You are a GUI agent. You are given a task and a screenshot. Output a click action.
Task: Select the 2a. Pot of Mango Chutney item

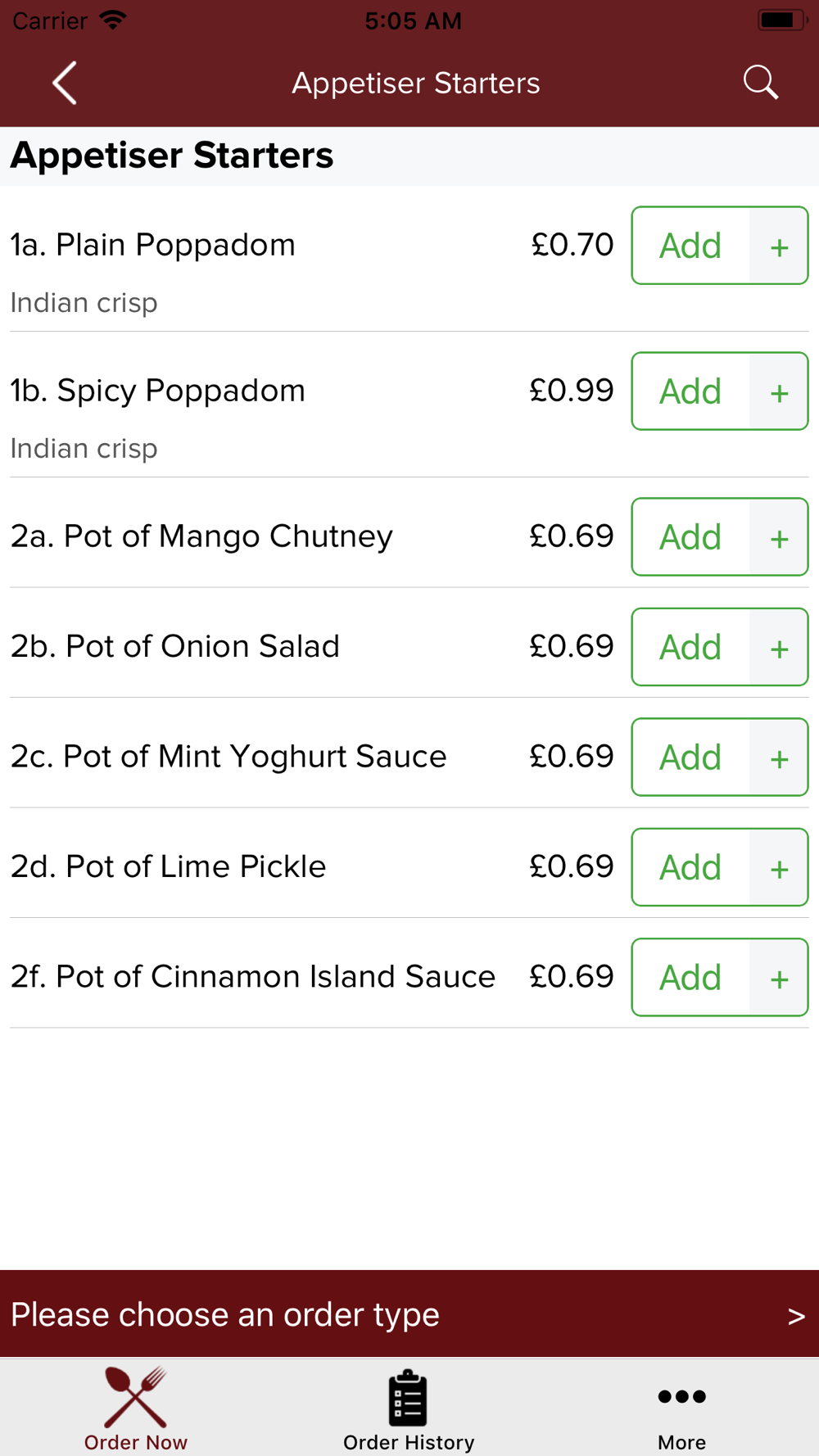pyautogui.click(x=201, y=536)
